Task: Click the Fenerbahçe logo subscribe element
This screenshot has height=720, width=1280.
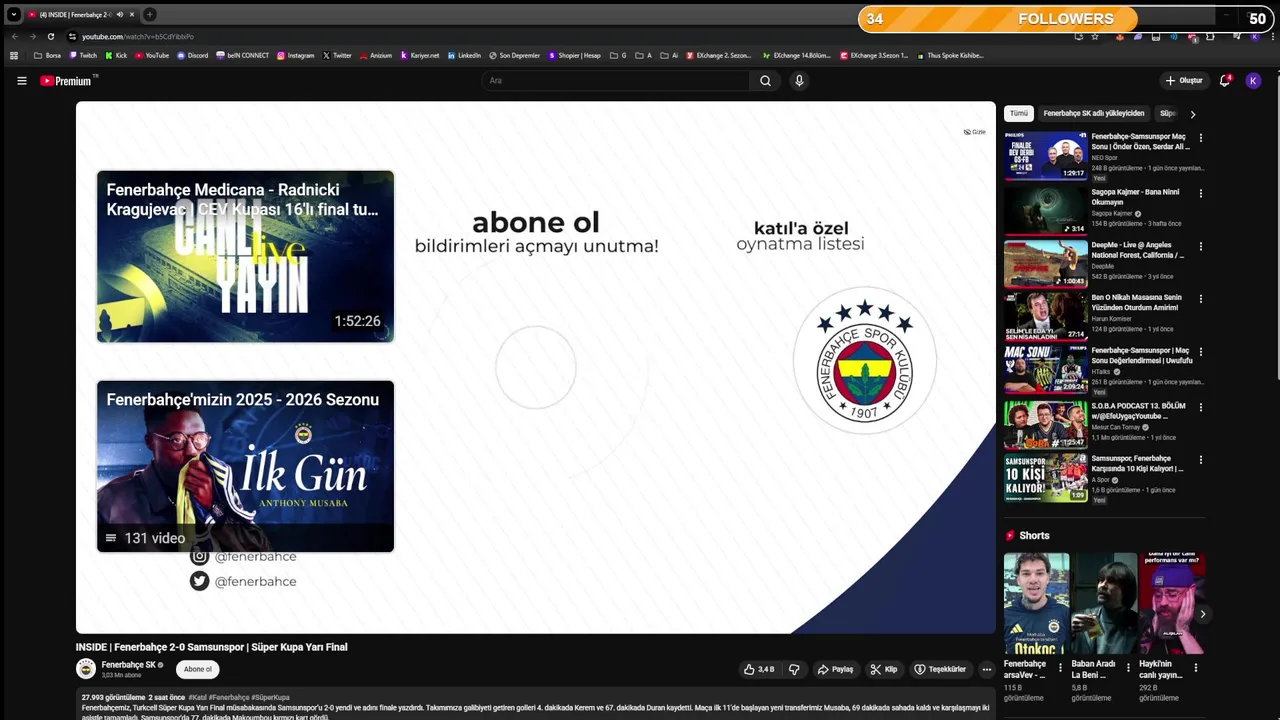Action: tap(865, 361)
